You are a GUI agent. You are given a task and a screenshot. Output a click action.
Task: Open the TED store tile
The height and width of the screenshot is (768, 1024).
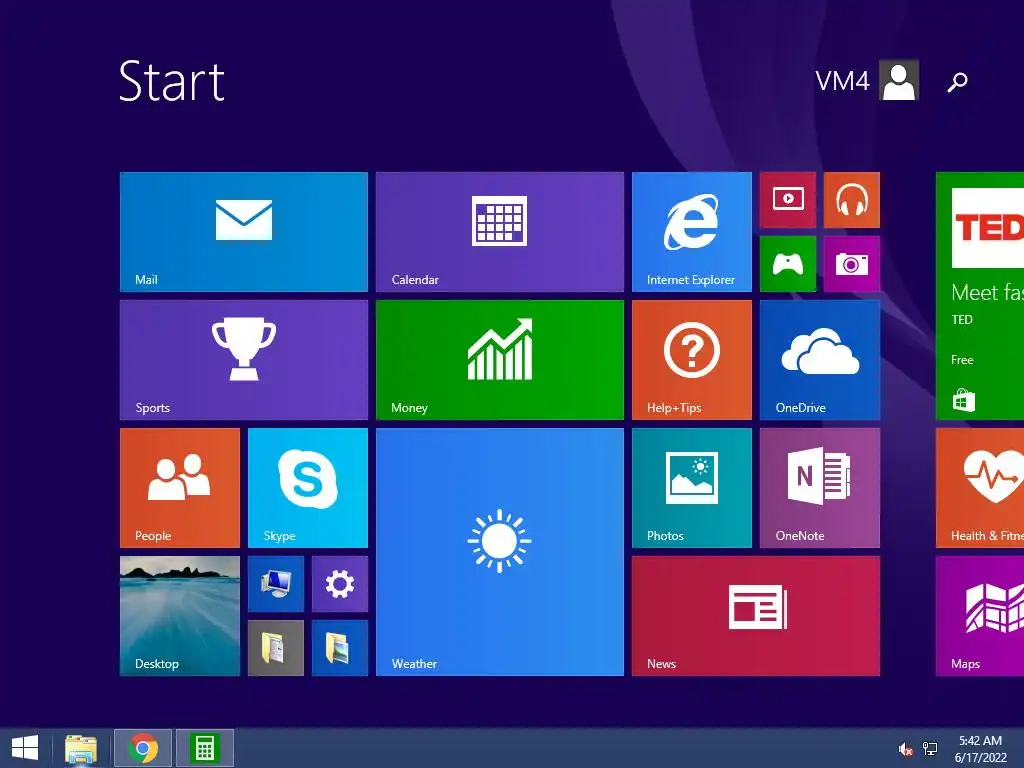click(x=980, y=296)
